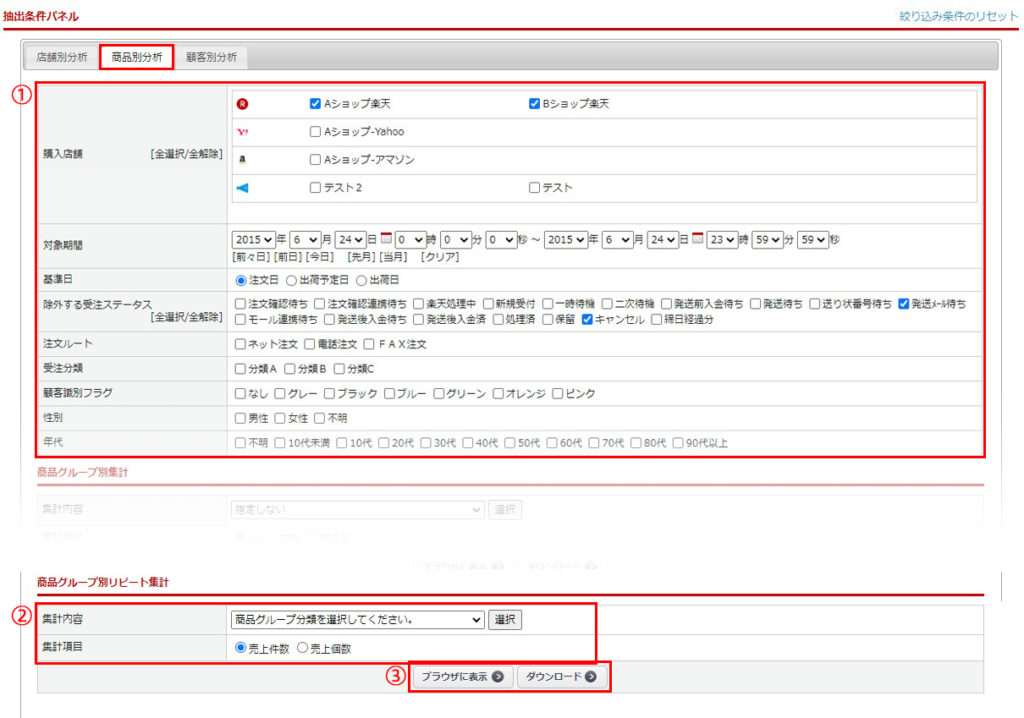Uncheck the Bショップ楽天 checkbox
1024x718 pixels.
pyautogui.click(x=534, y=104)
